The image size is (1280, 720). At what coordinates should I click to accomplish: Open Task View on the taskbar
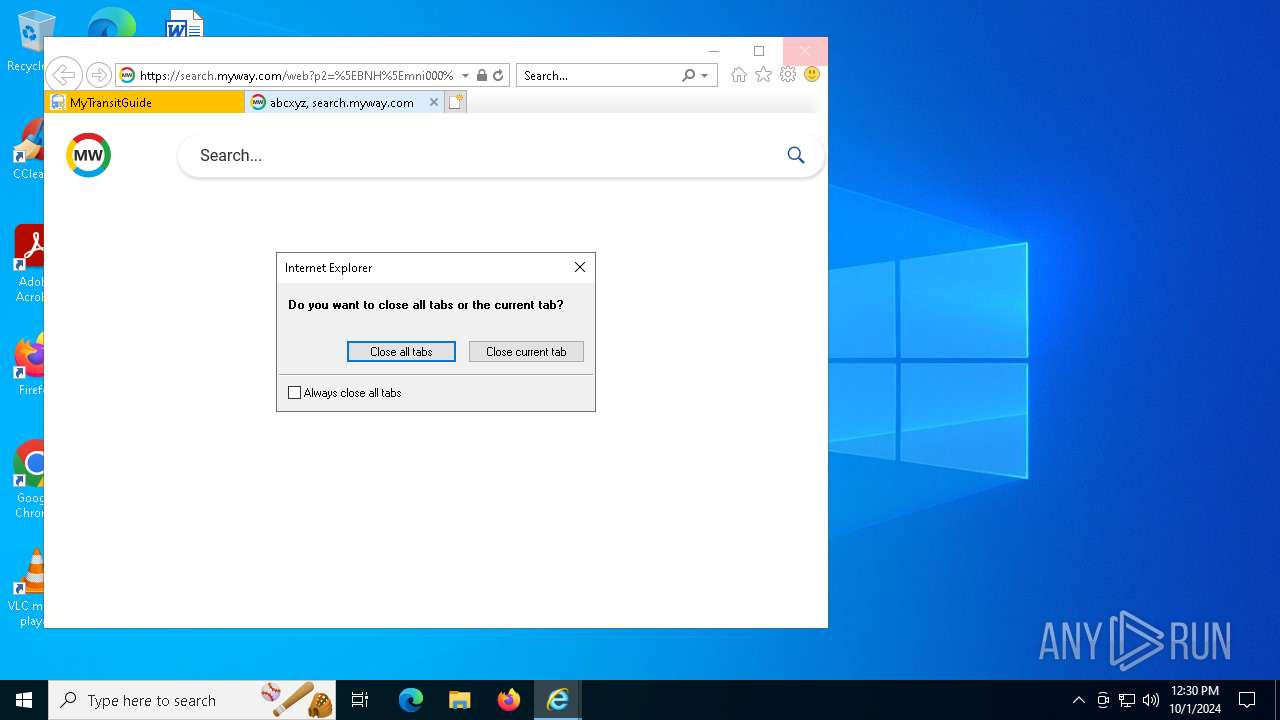(x=360, y=700)
